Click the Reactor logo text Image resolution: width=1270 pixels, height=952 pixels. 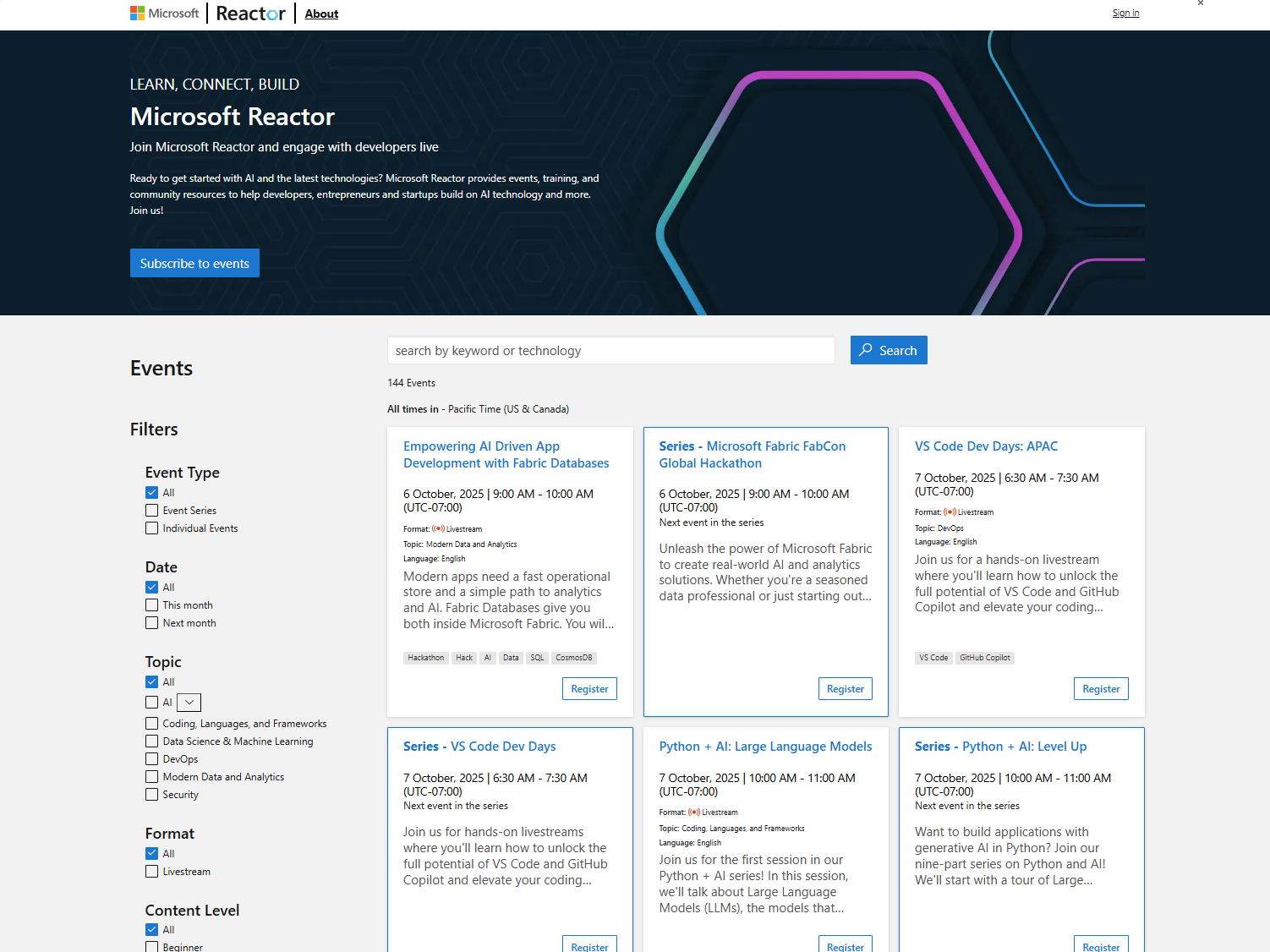pos(250,14)
